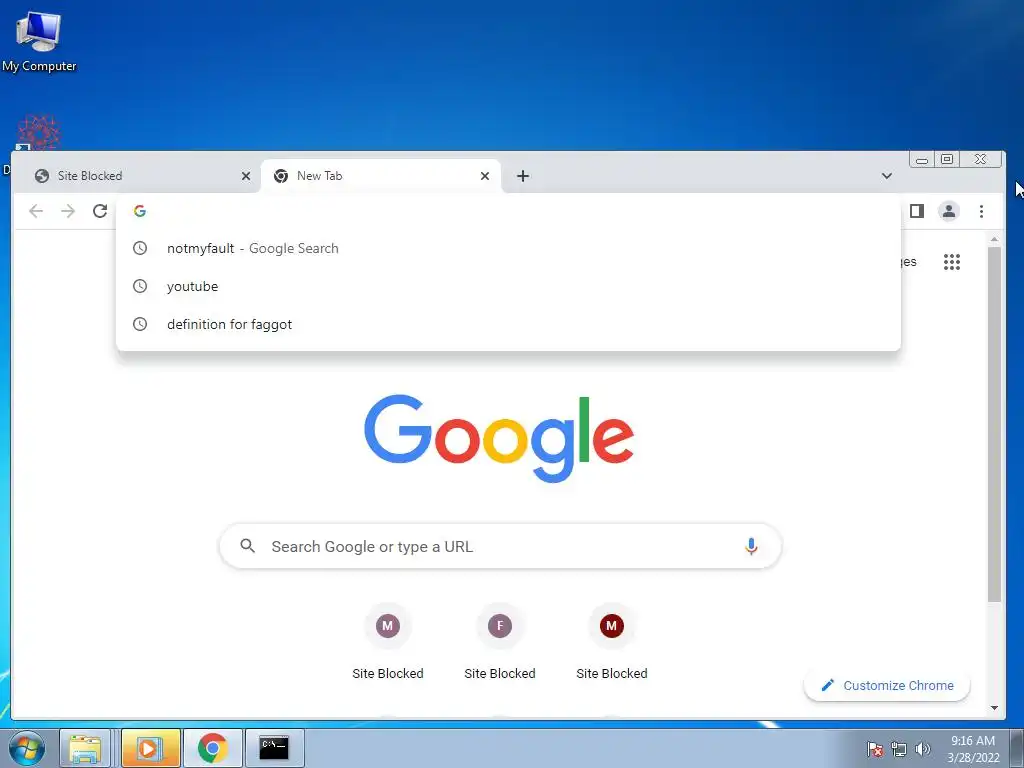Expand the tab search chevron

click(x=887, y=176)
